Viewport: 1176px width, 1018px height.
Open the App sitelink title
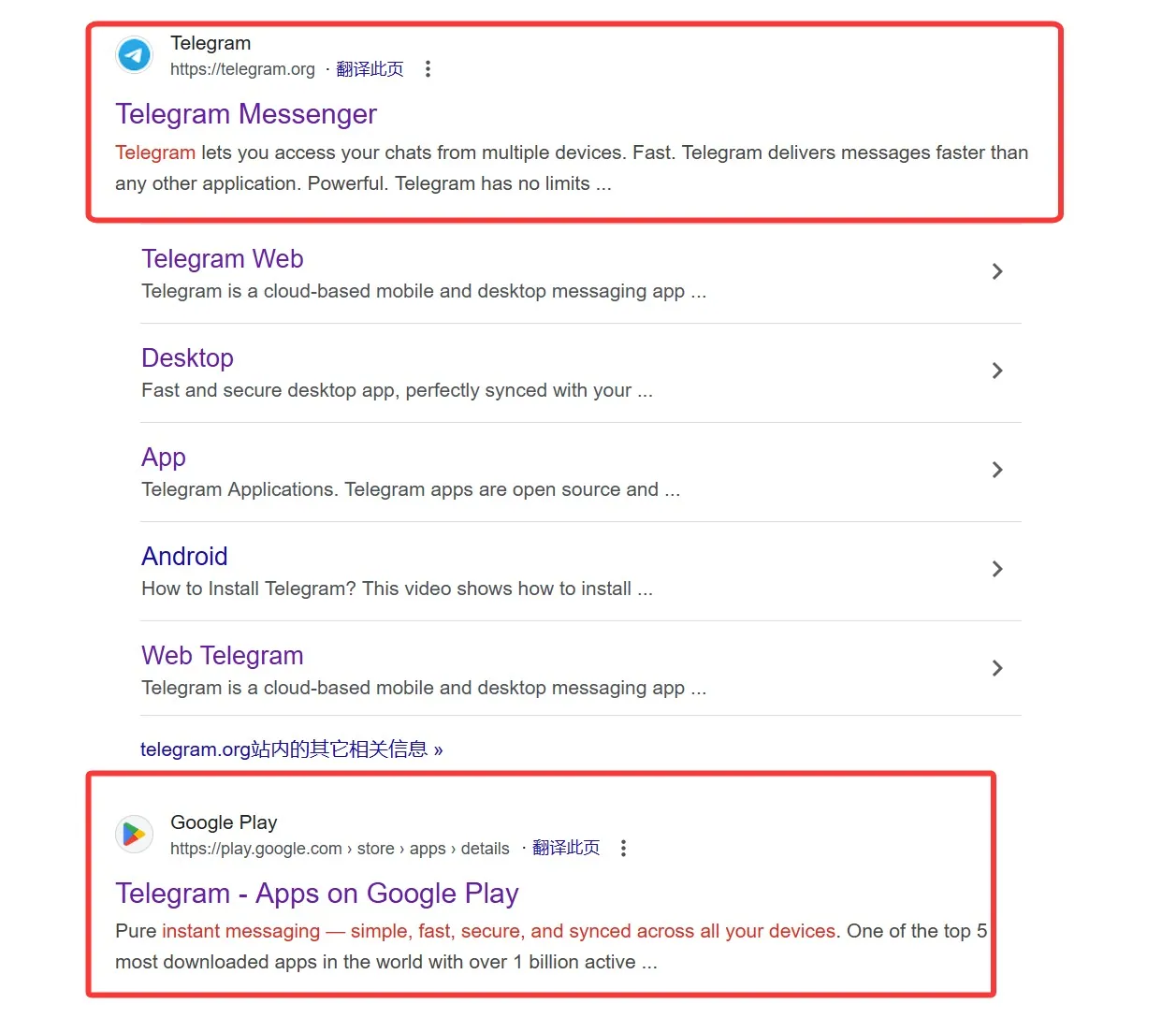coord(164,458)
